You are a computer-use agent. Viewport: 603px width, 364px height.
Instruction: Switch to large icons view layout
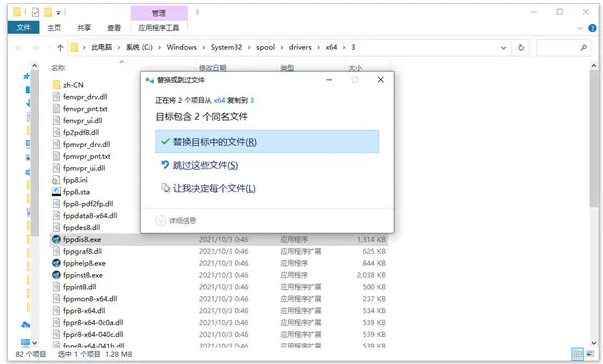(590, 354)
